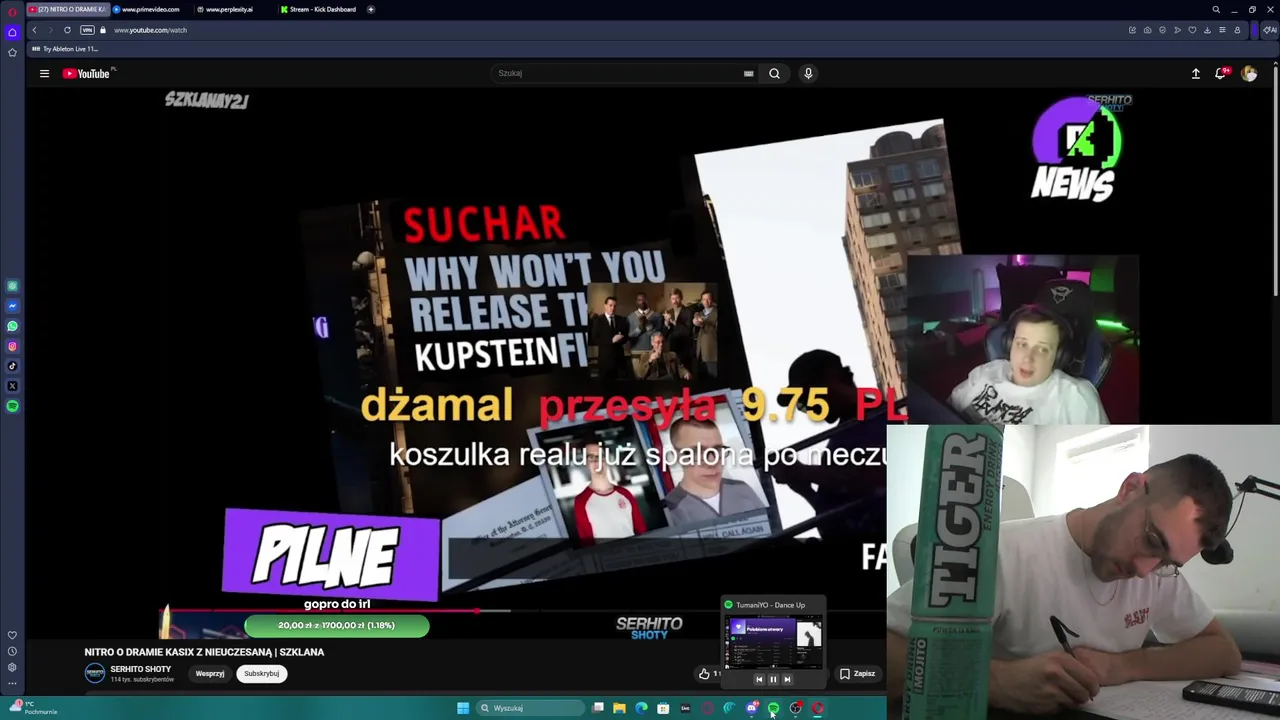
Task: Switch to the Stream - Kick Dashboard tab
Action: 318,9
